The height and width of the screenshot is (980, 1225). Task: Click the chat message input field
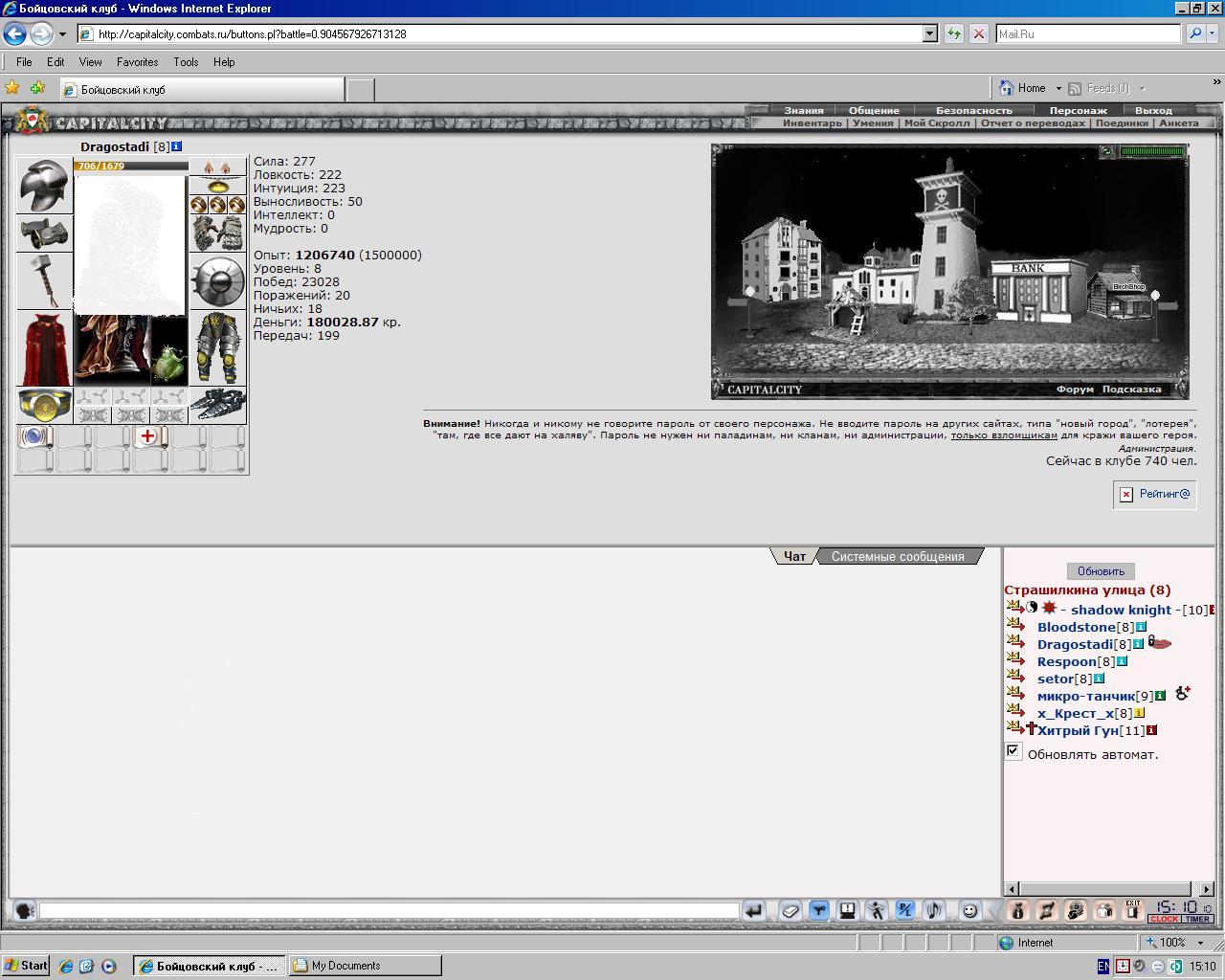tap(389, 911)
